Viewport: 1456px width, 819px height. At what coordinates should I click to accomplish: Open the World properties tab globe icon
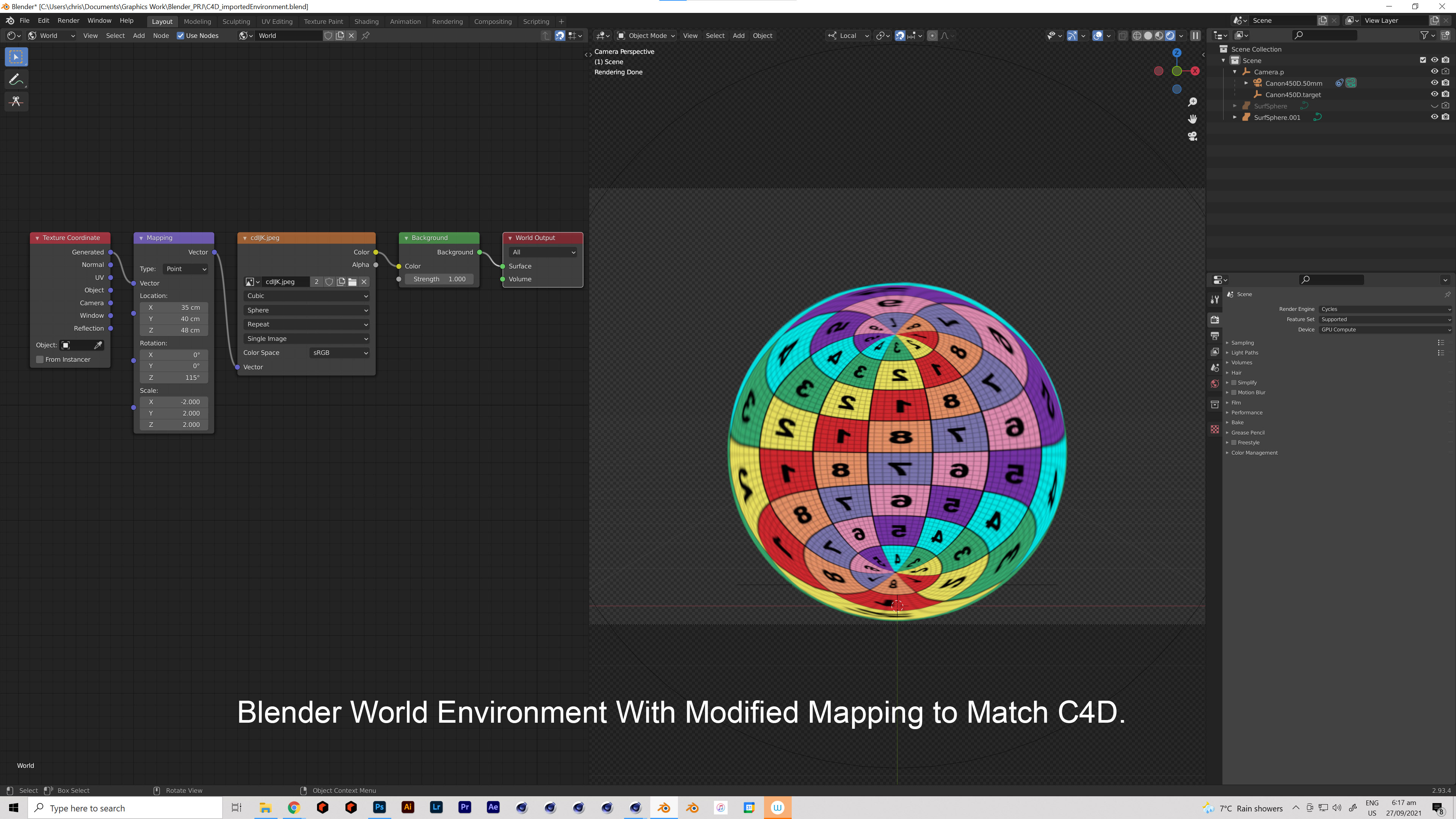(1214, 384)
